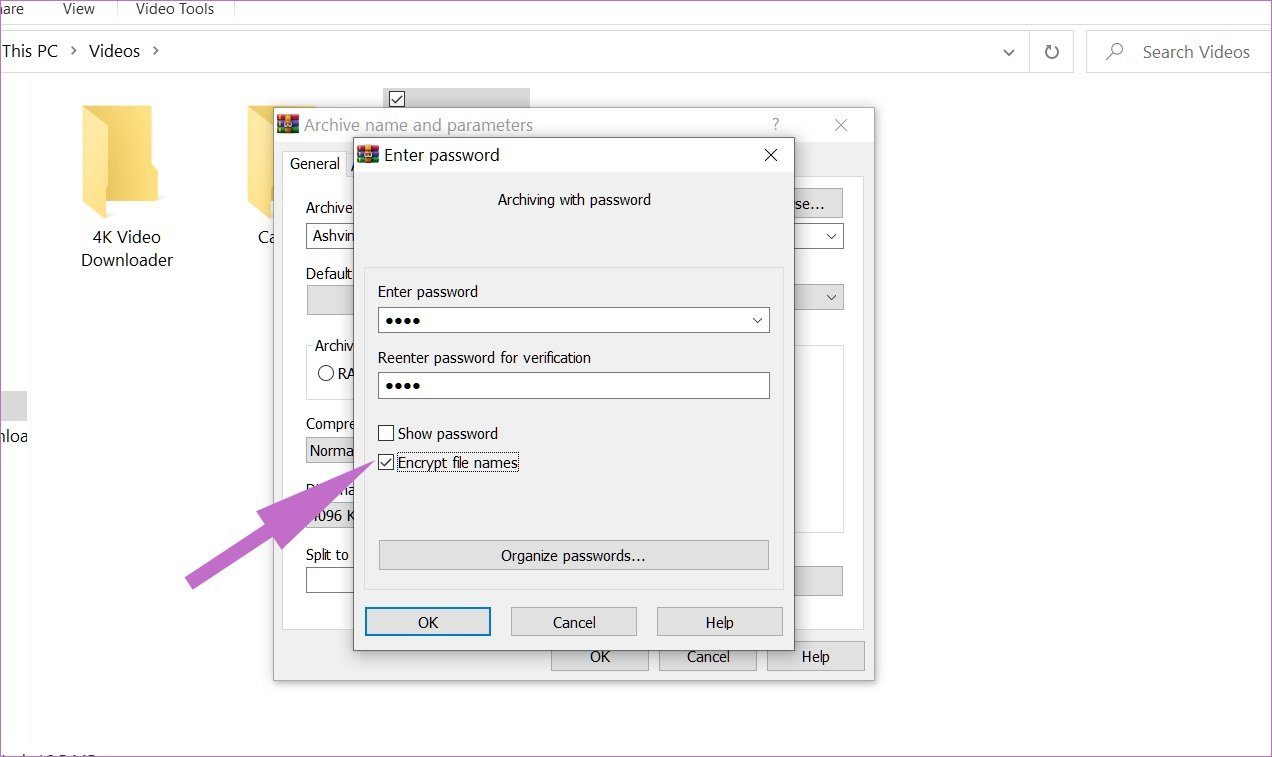
Task: Focus the Reenter password field
Action: point(574,386)
